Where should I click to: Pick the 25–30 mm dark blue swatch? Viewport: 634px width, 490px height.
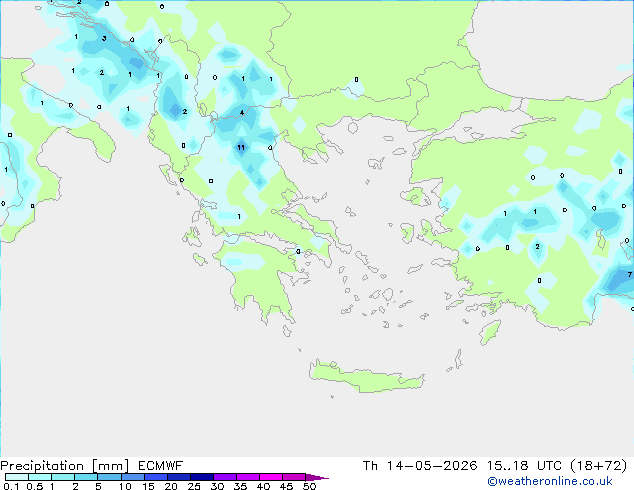(x=202, y=477)
